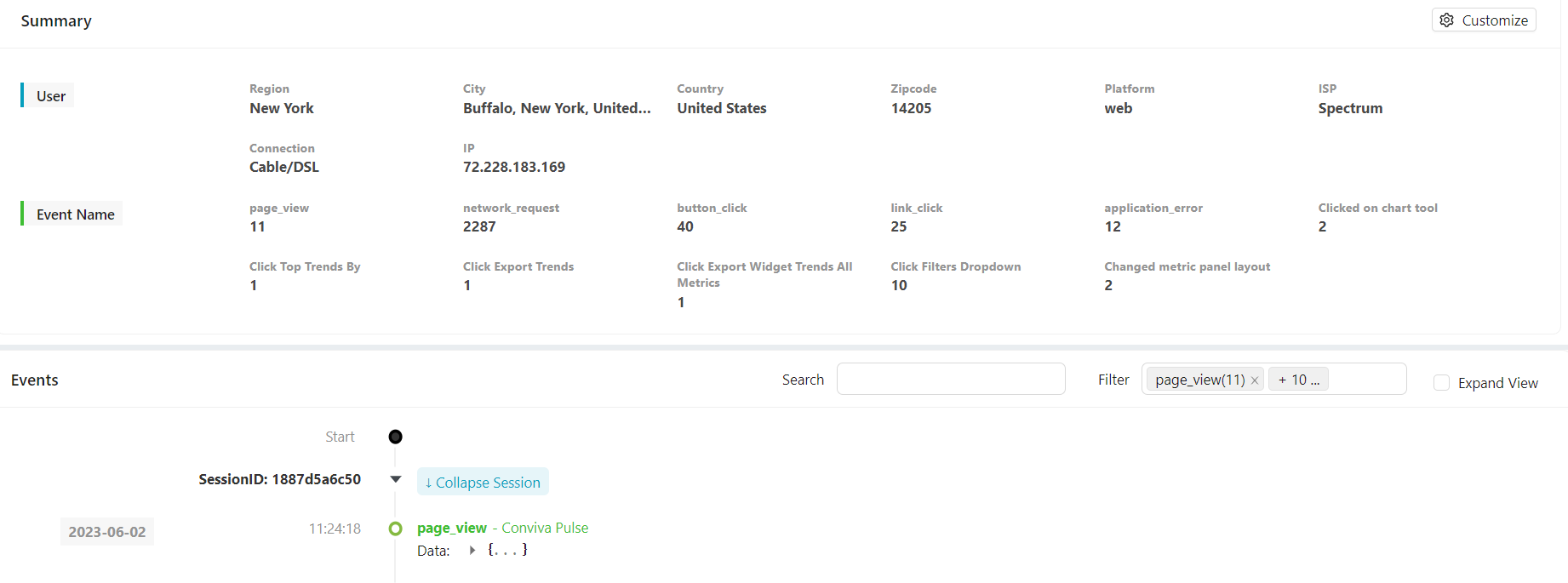Click the application_error count 12

point(1113,226)
